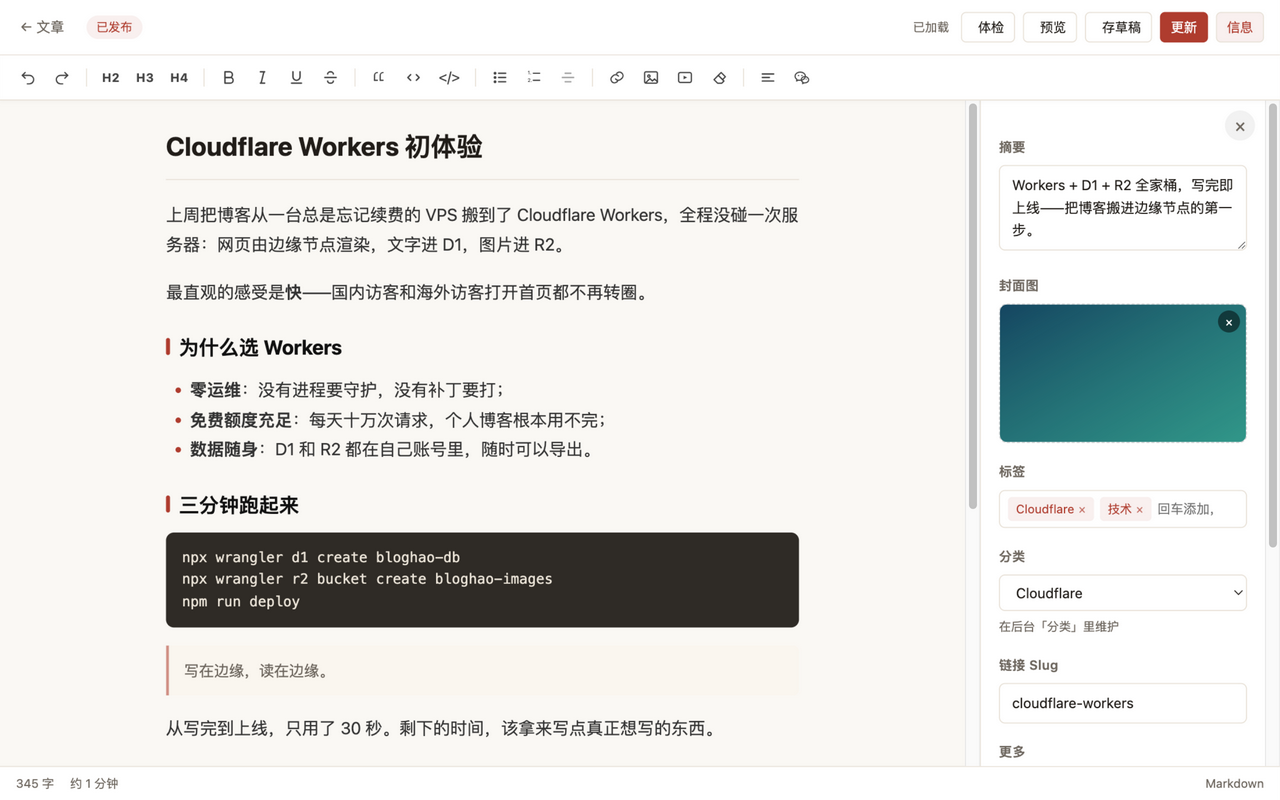Toggle italic formatting
This screenshot has width=1280, height=800.
(262, 78)
